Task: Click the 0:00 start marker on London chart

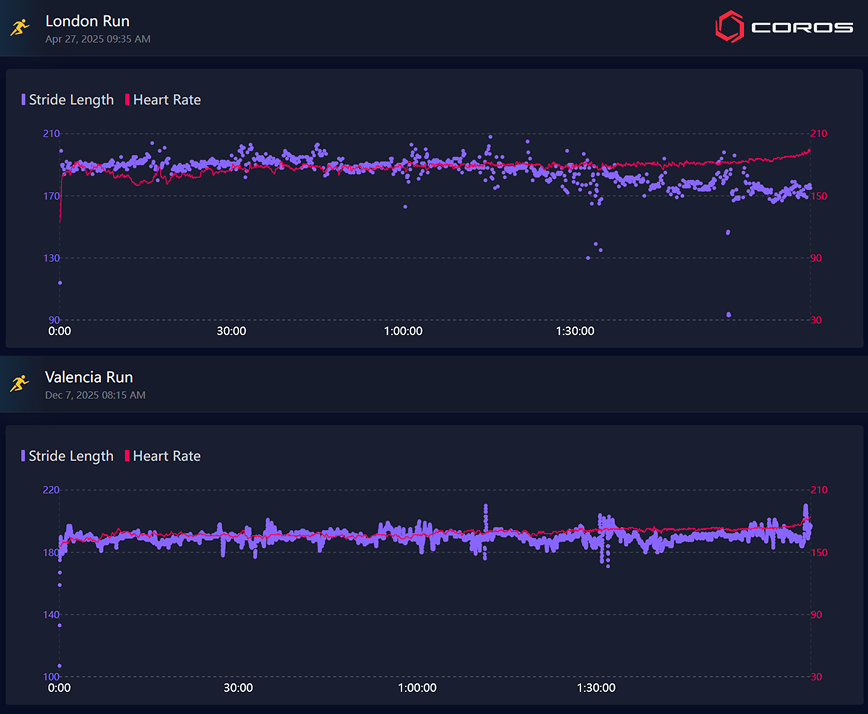Action: pyautogui.click(x=59, y=331)
